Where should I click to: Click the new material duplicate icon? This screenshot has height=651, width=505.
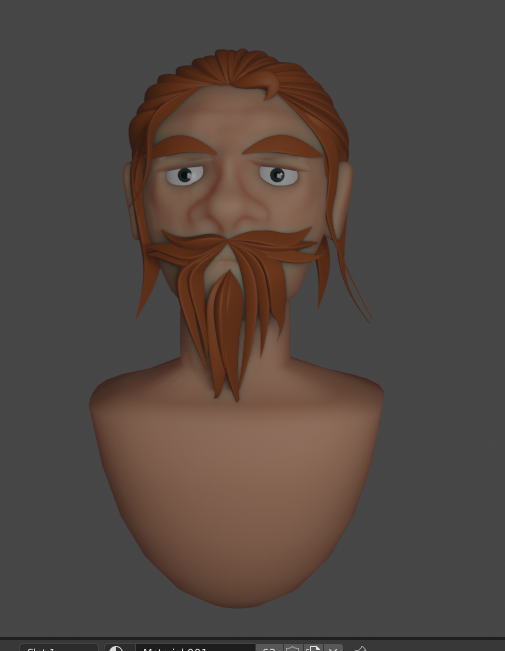click(314, 648)
